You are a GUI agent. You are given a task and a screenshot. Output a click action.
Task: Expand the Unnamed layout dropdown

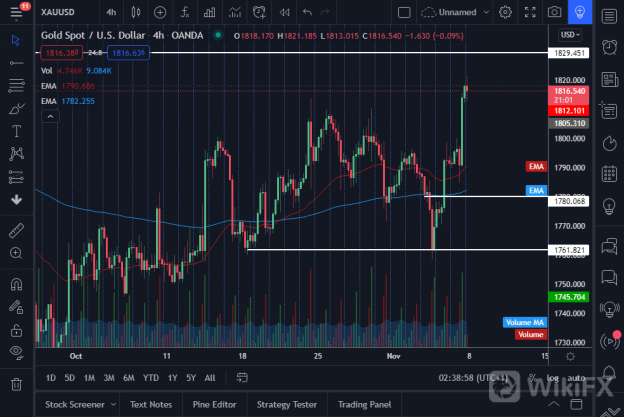click(x=486, y=12)
